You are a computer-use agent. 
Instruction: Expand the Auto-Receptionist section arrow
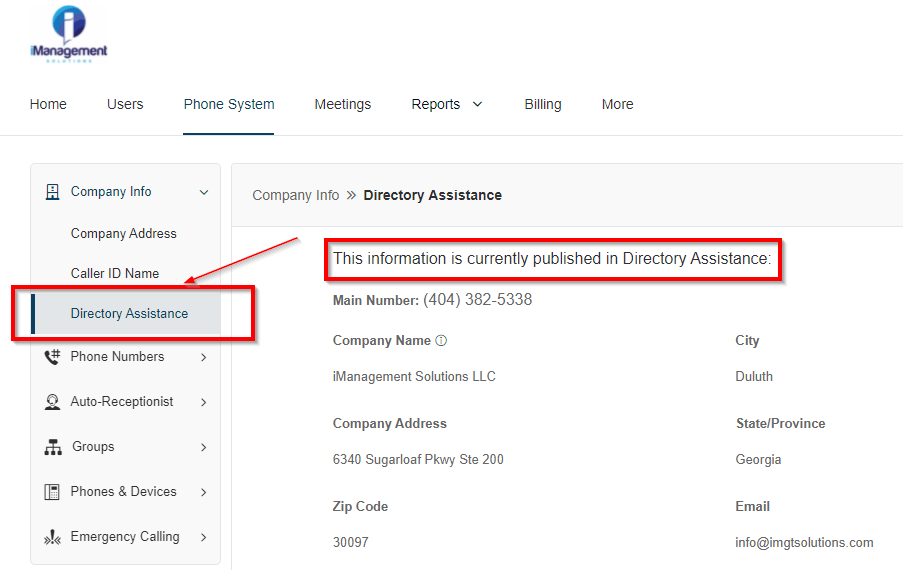204,402
